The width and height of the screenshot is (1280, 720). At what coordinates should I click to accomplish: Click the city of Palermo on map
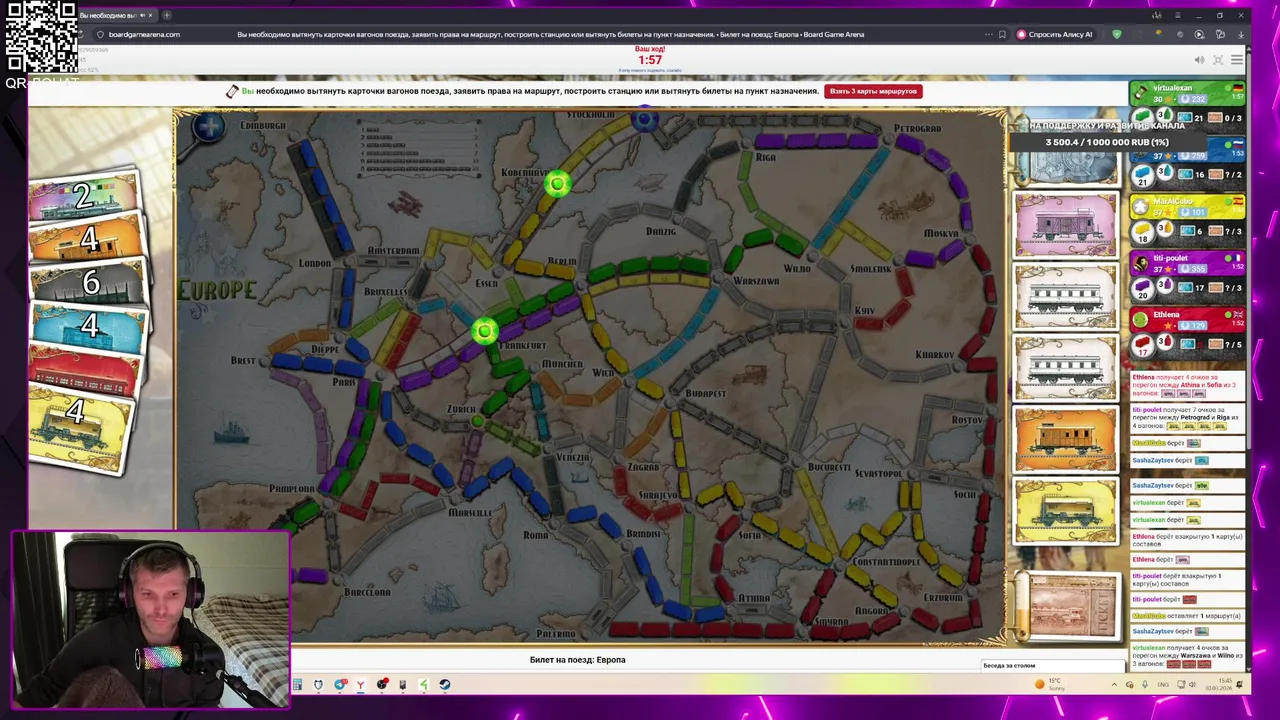tap(556, 634)
